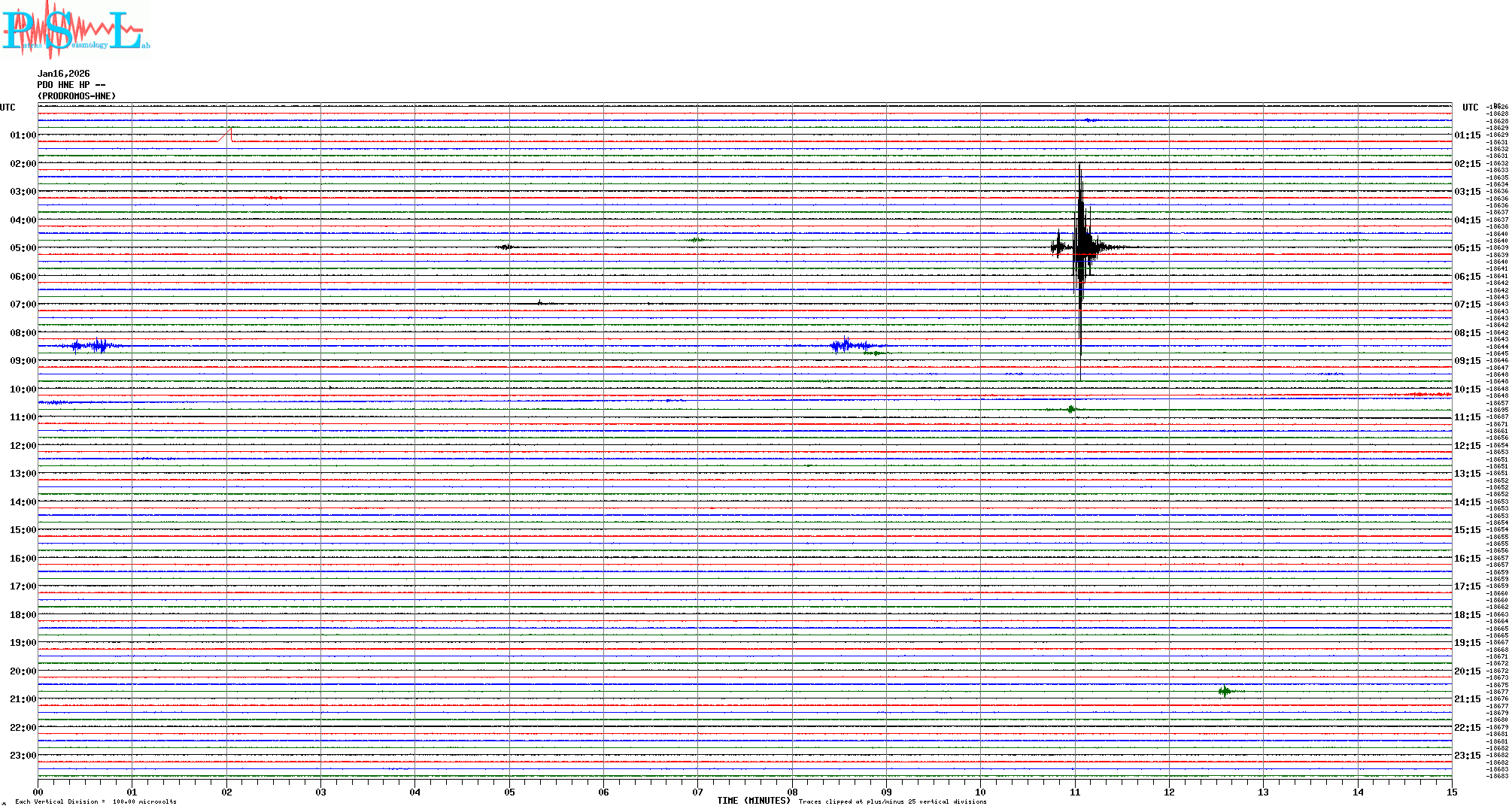This screenshot has height=812, width=1512.
Task: Click the small green event near minute 11
Action: click(x=1071, y=409)
